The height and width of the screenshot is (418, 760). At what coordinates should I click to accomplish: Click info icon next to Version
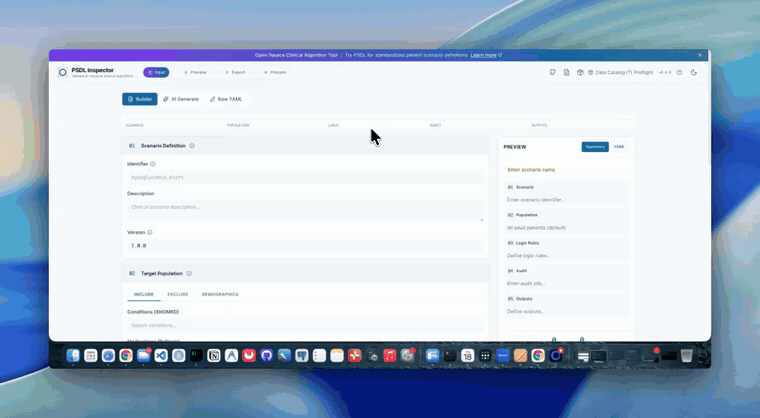tap(150, 232)
